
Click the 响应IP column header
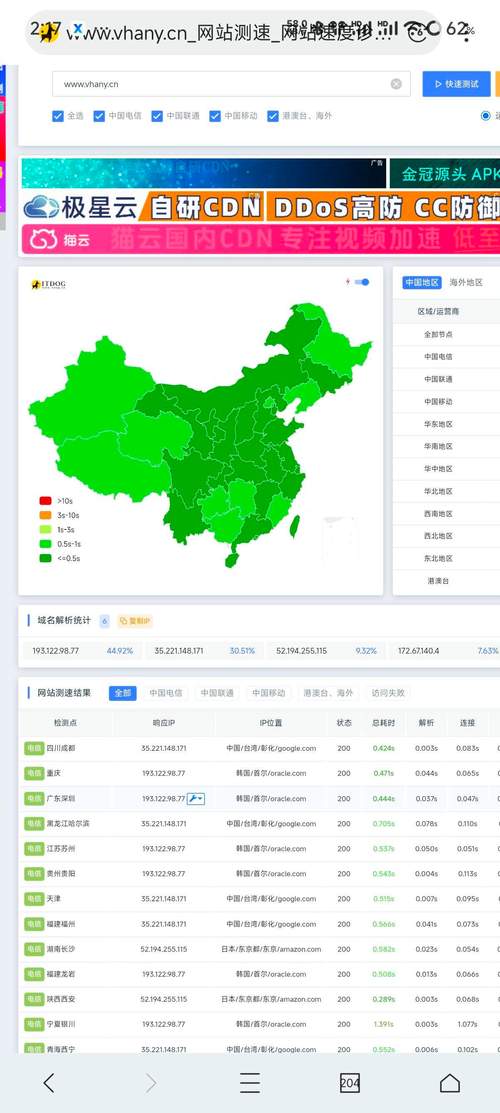click(x=163, y=723)
